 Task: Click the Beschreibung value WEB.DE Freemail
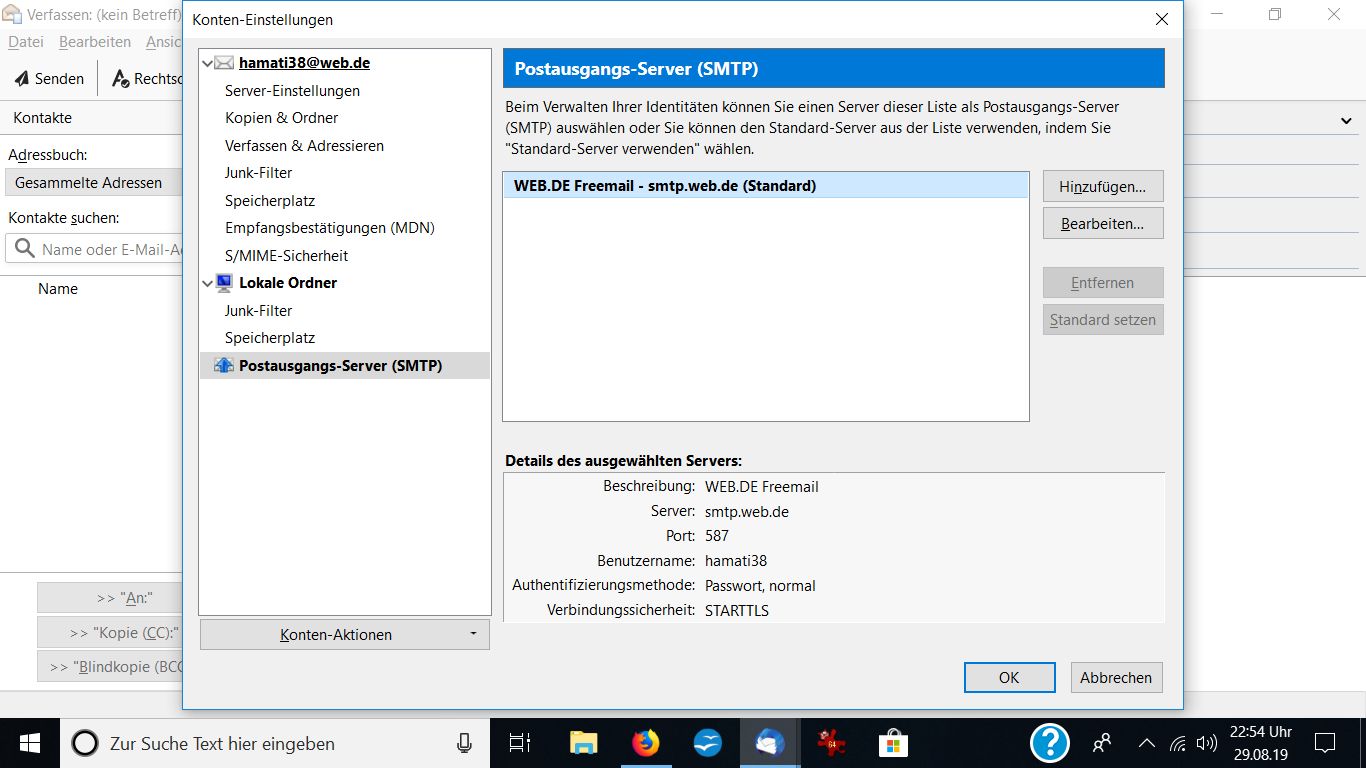[762, 487]
